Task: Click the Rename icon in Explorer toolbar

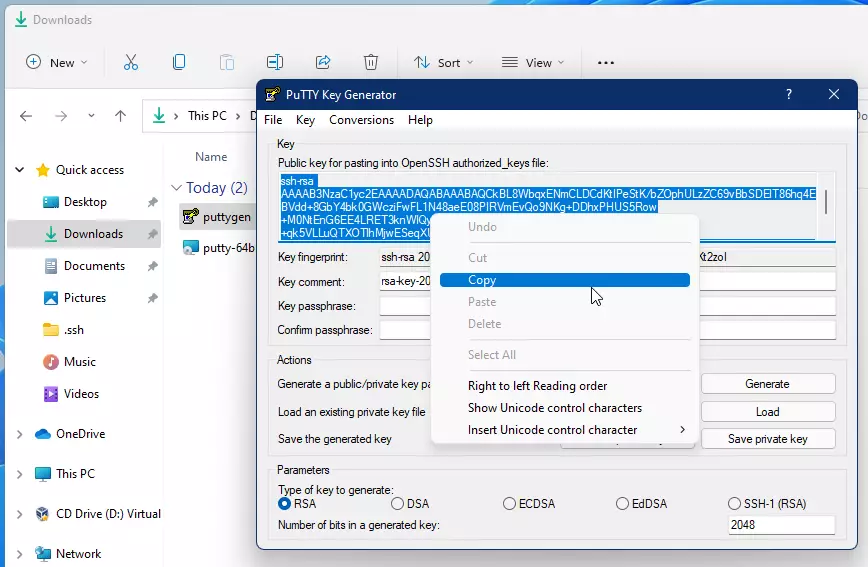Action: pyautogui.click(x=275, y=62)
